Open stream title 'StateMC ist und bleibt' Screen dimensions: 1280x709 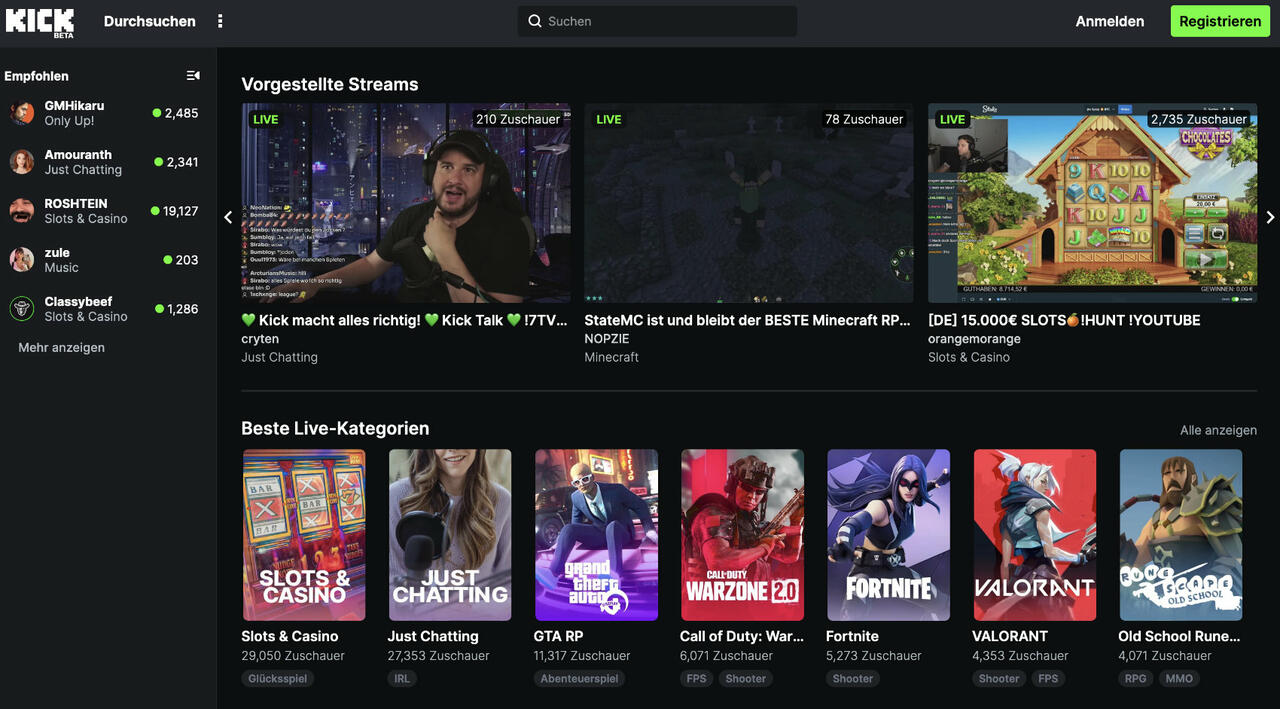click(x=748, y=320)
